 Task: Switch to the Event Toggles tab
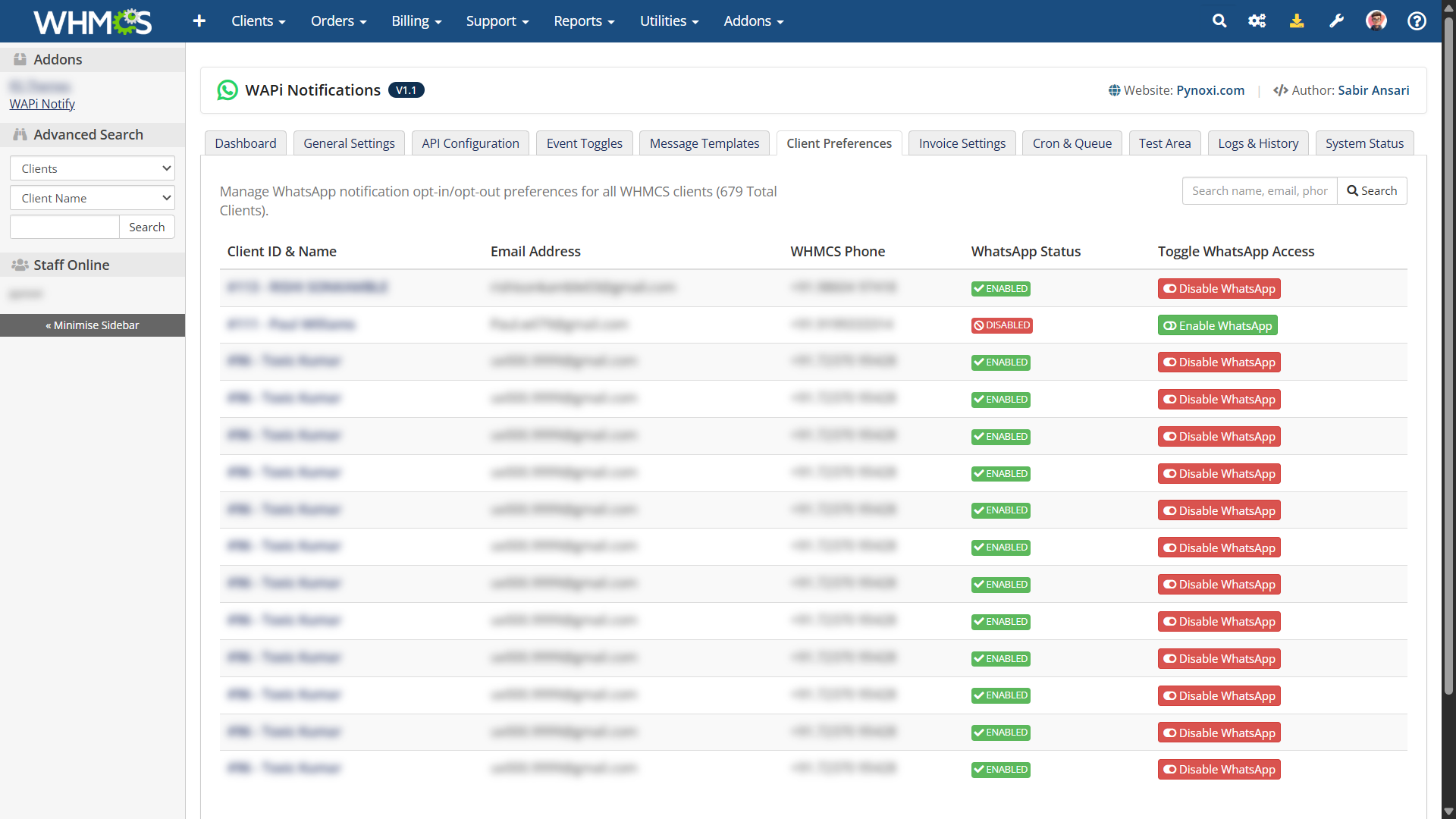point(584,143)
